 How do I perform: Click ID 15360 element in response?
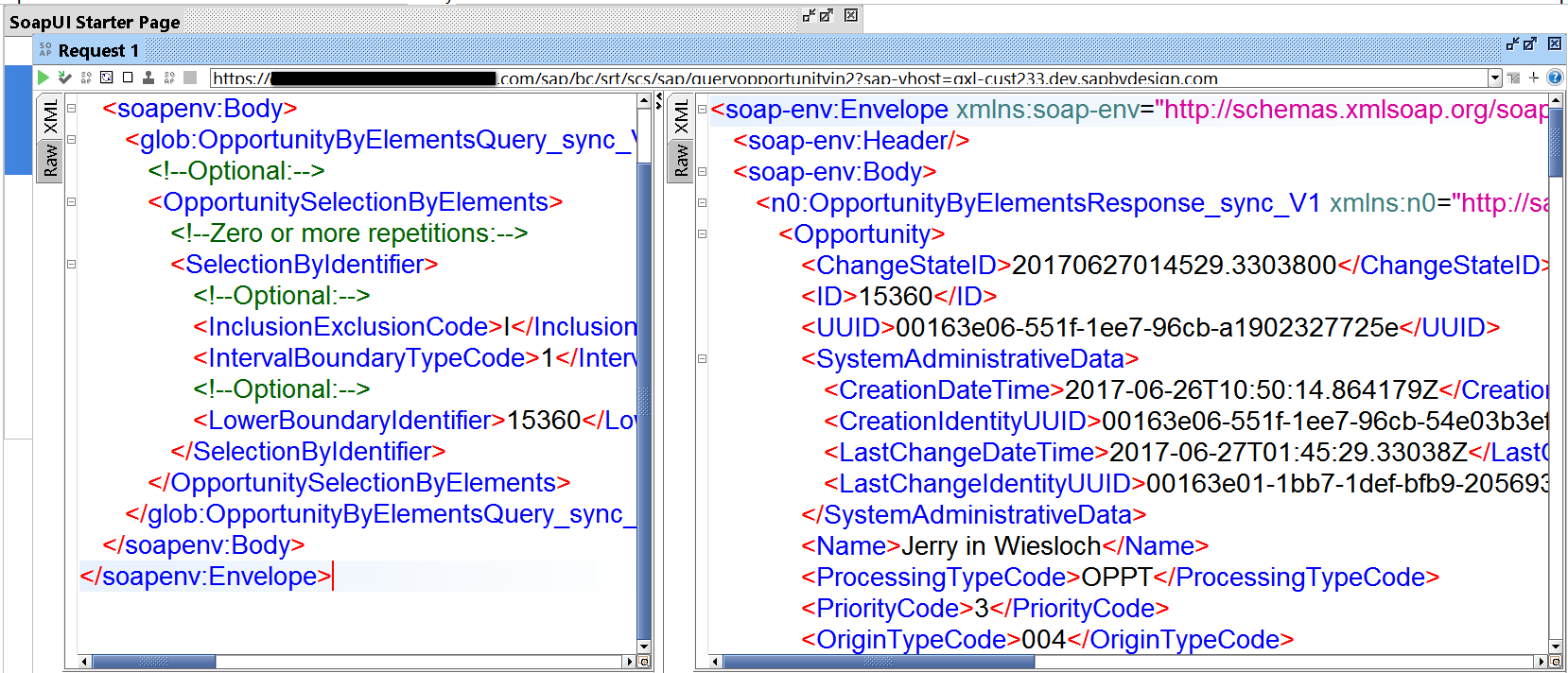(x=899, y=297)
